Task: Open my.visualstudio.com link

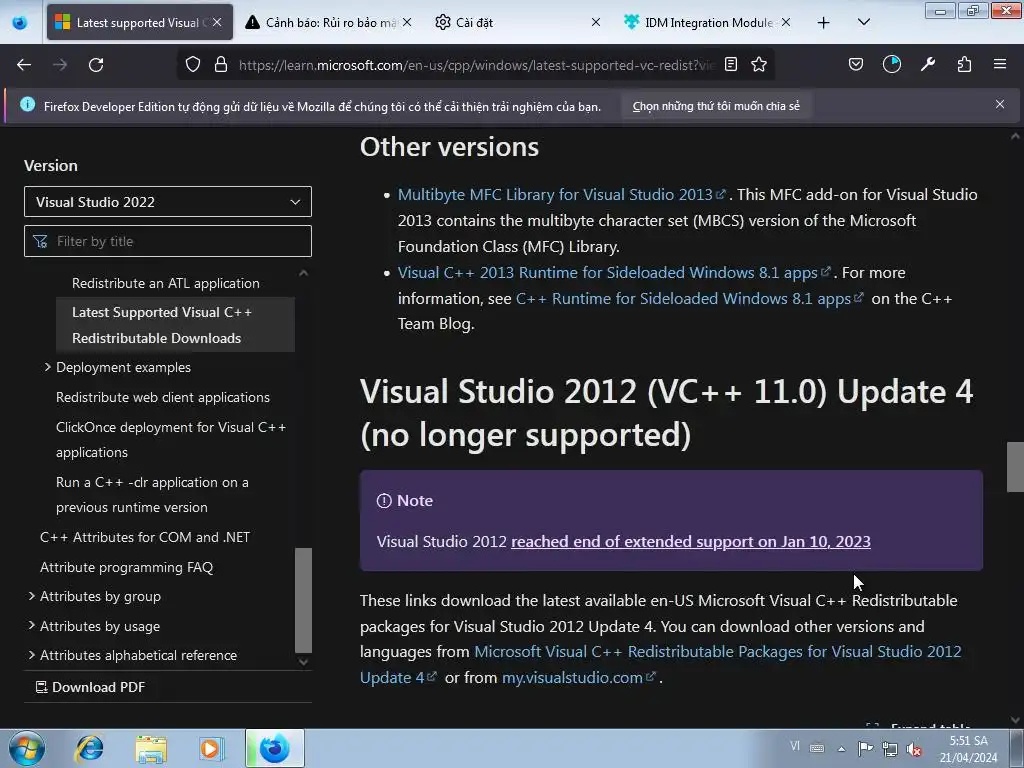Action: 578,678
